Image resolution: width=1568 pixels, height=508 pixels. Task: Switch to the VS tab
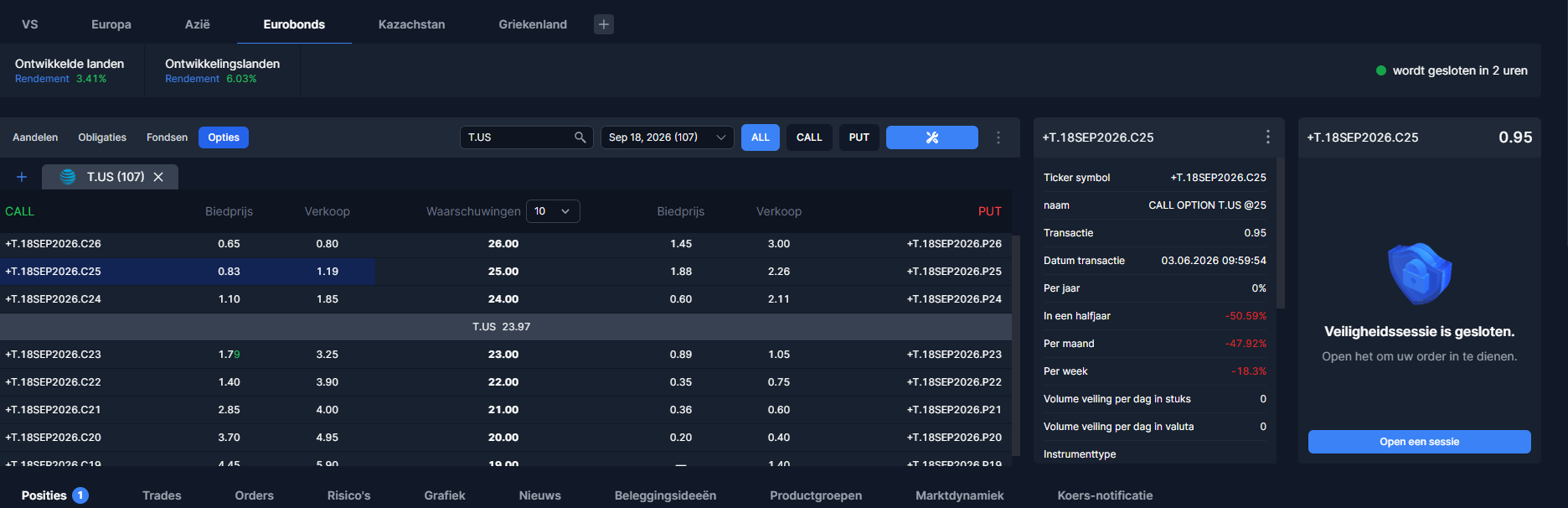pos(30,24)
